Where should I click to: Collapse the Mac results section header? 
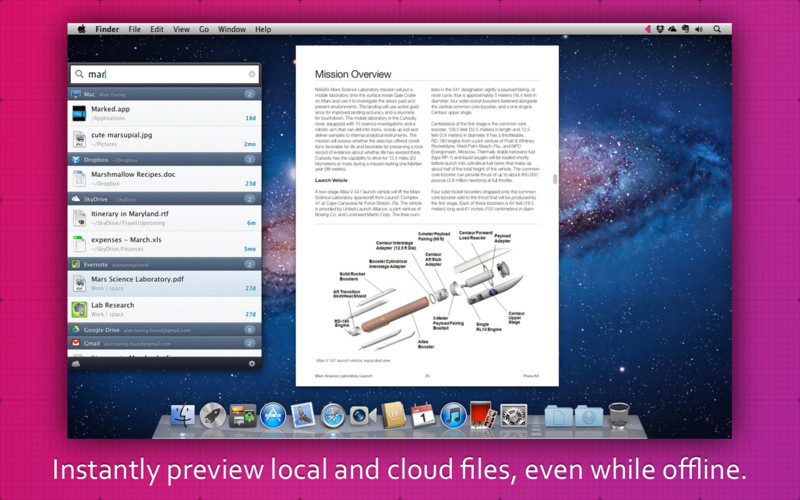tap(164, 94)
